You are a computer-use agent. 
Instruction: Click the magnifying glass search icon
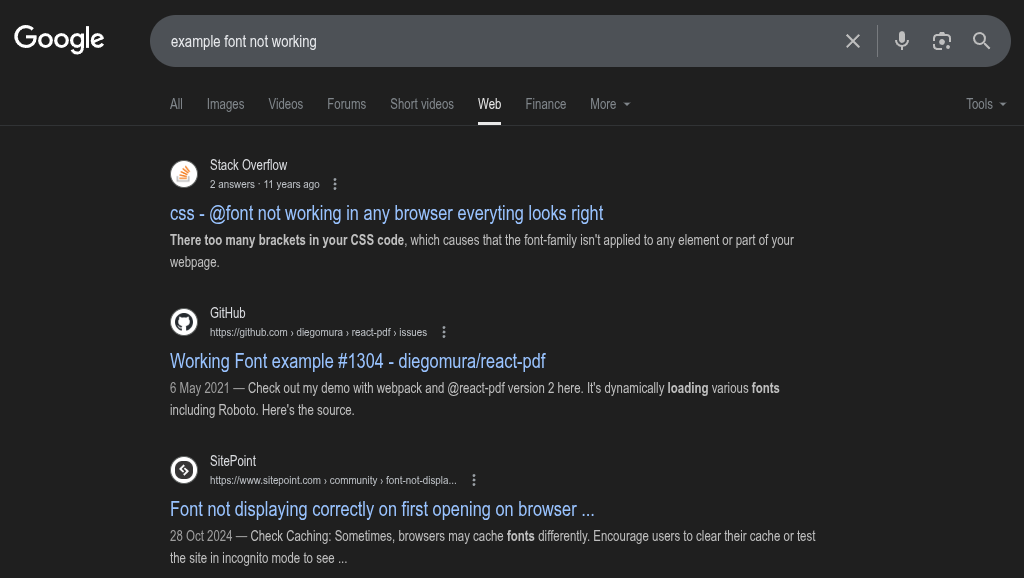point(982,41)
